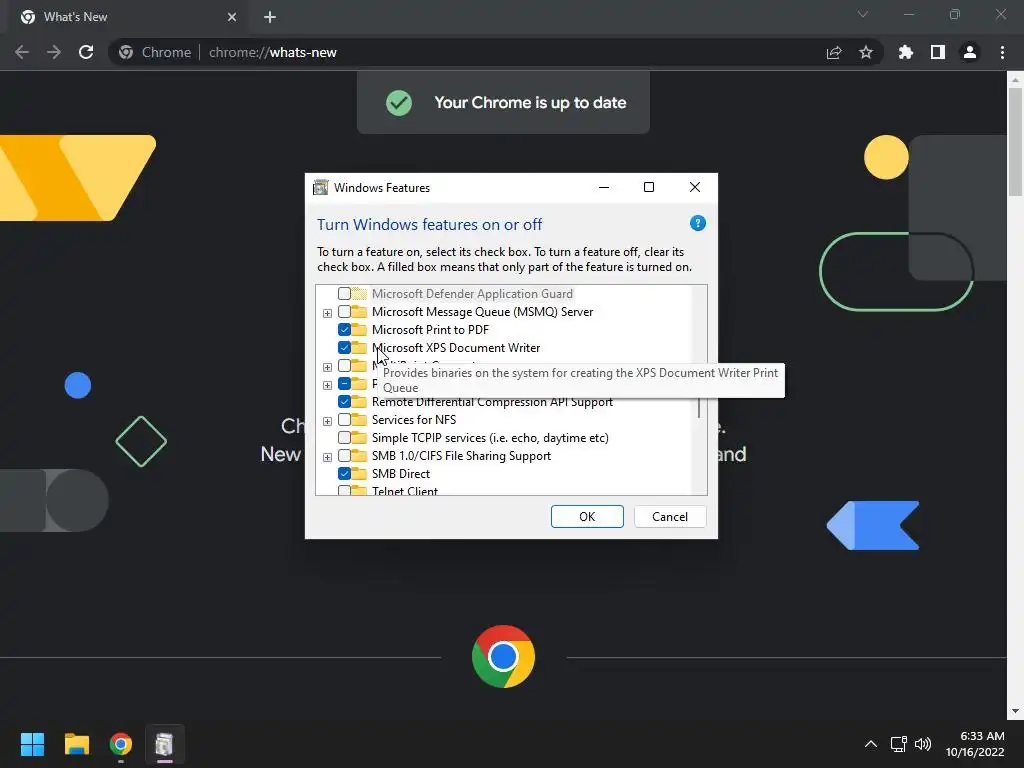Click the Chrome back arrow
1024x768 pixels.
coord(22,52)
